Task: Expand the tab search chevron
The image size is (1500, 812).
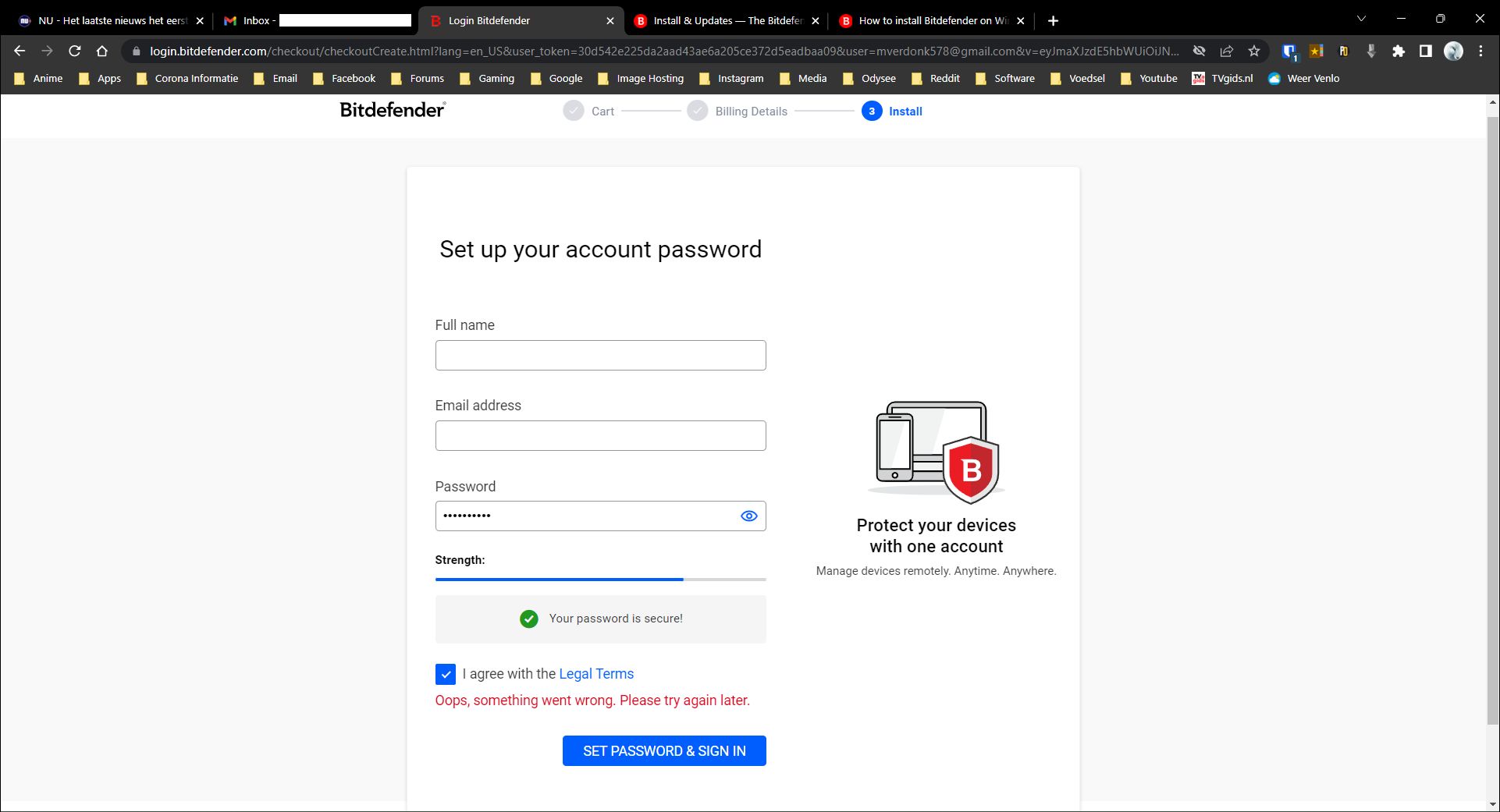Action: [1361, 20]
